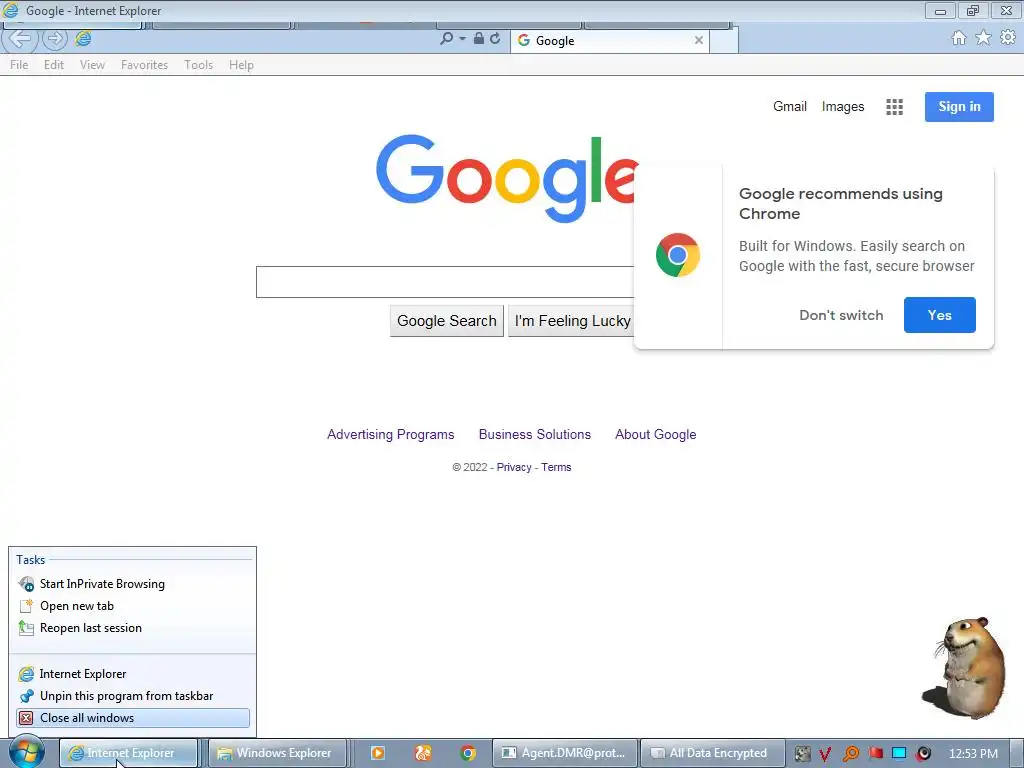Viewport: 1024px width, 768px height.
Task: Open About Google link
Action: pyautogui.click(x=656, y=434)
